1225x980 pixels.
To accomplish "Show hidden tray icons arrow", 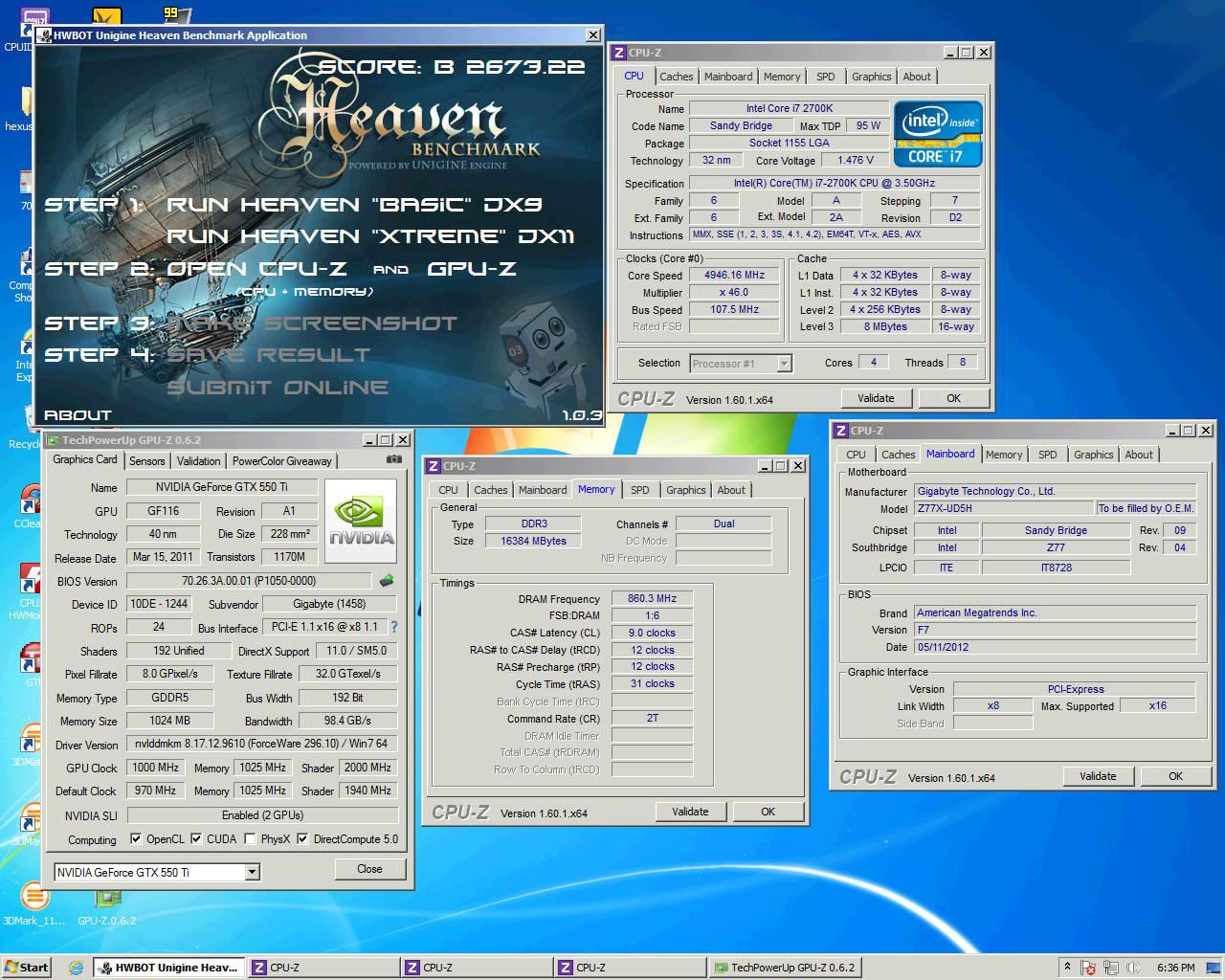I will pyautogui.click(x=1067, y=968).
